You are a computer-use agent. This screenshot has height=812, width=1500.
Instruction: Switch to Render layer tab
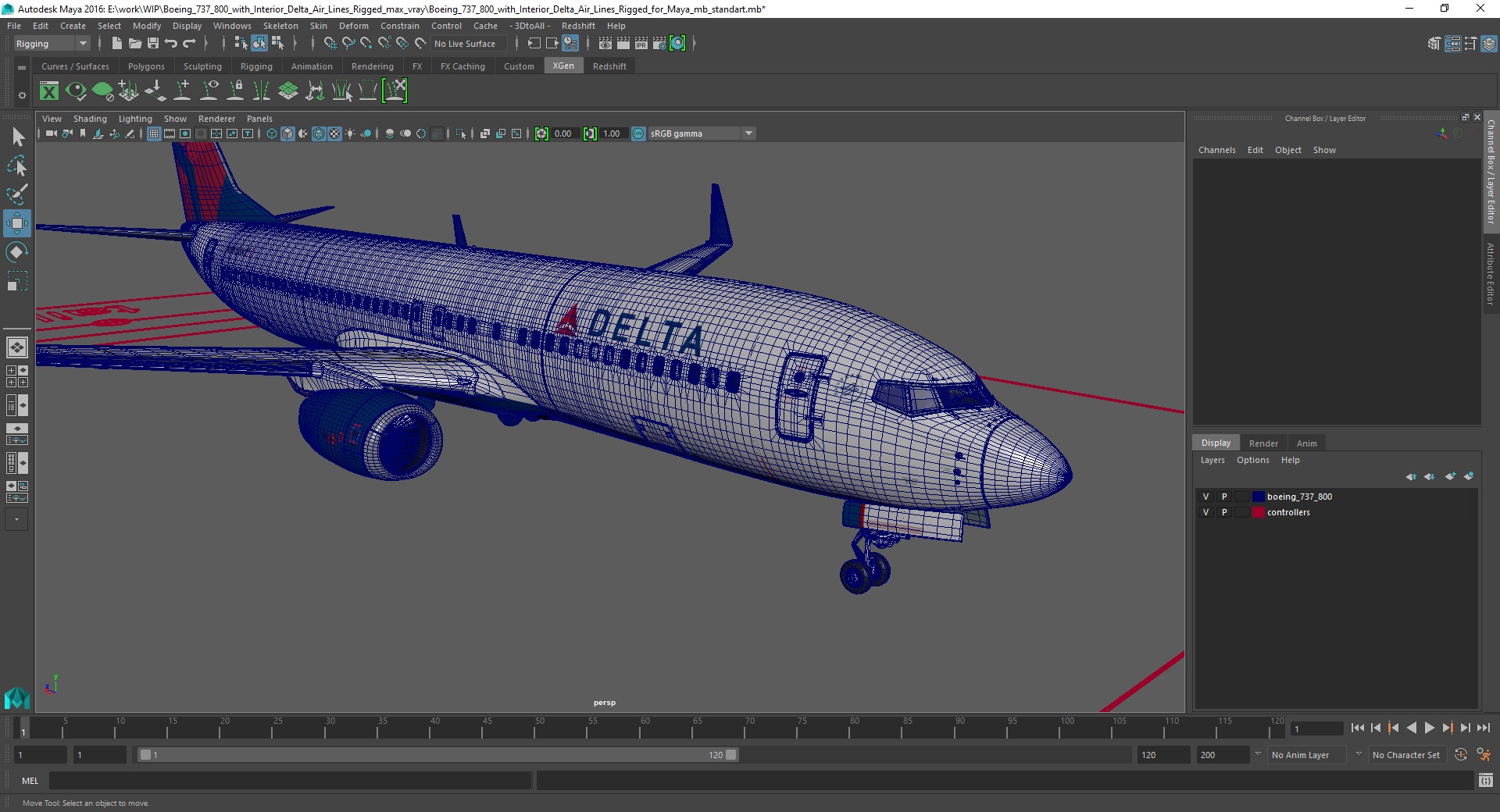(1263, 443)
